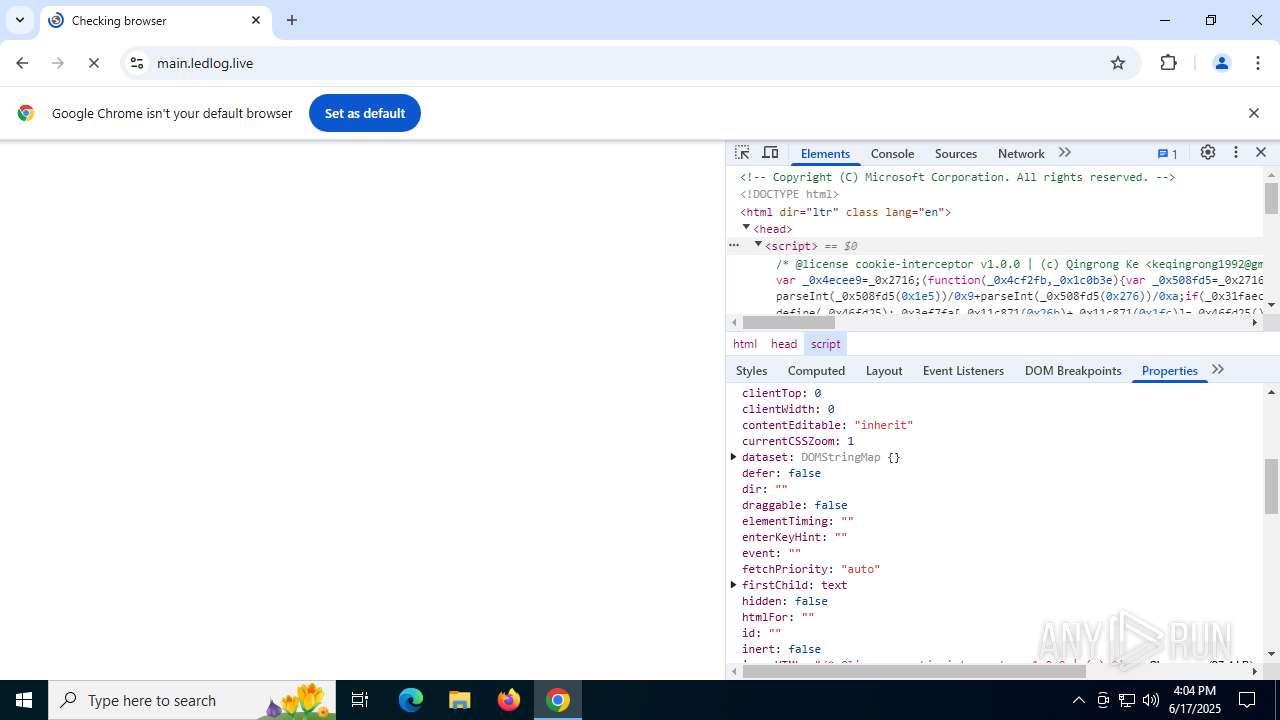Open the Layout pane tab
This screenshot has height=720, width=1280.
pos(884,370)
